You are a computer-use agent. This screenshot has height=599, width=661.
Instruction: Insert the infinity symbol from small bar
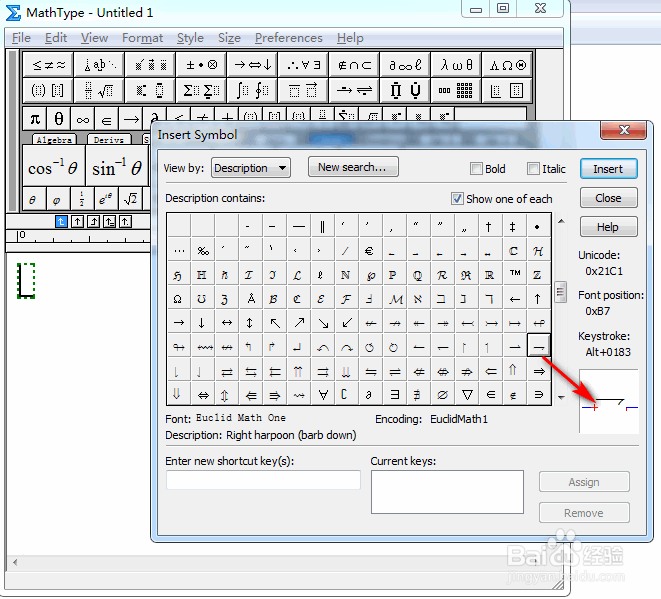[83, 119]
